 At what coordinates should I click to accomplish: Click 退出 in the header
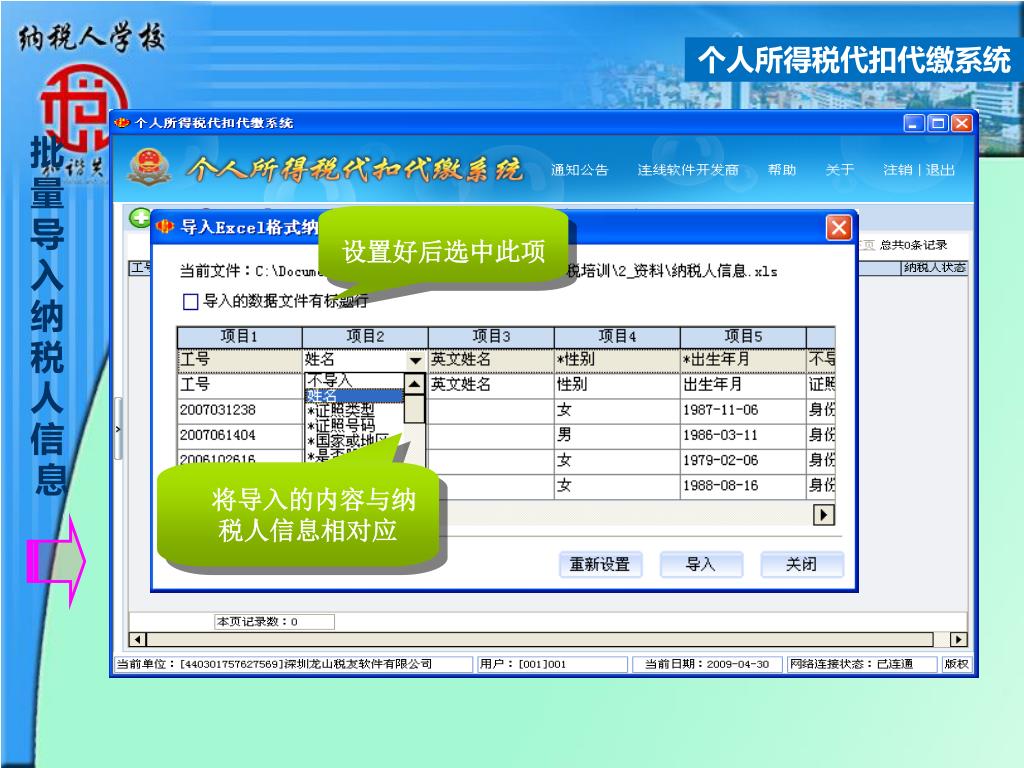940,170
